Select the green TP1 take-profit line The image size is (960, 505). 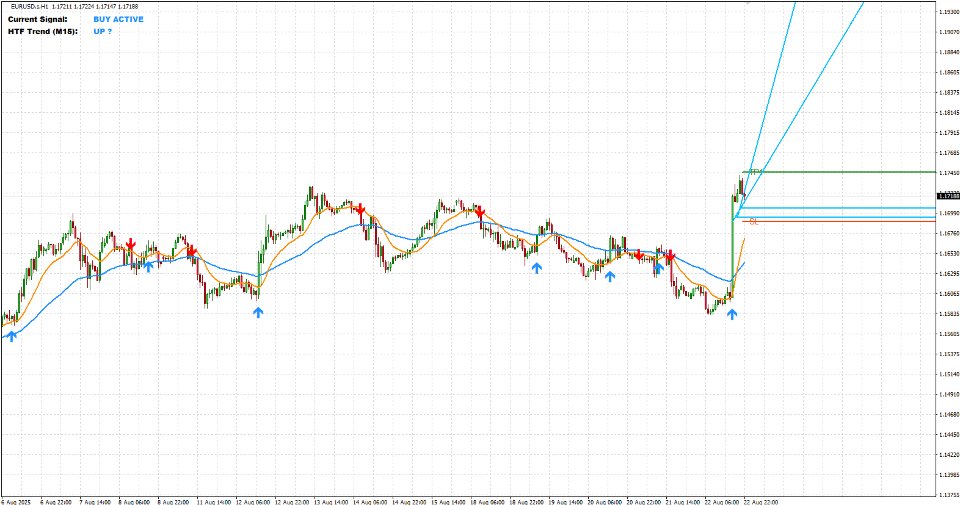(x=839, y=172)
